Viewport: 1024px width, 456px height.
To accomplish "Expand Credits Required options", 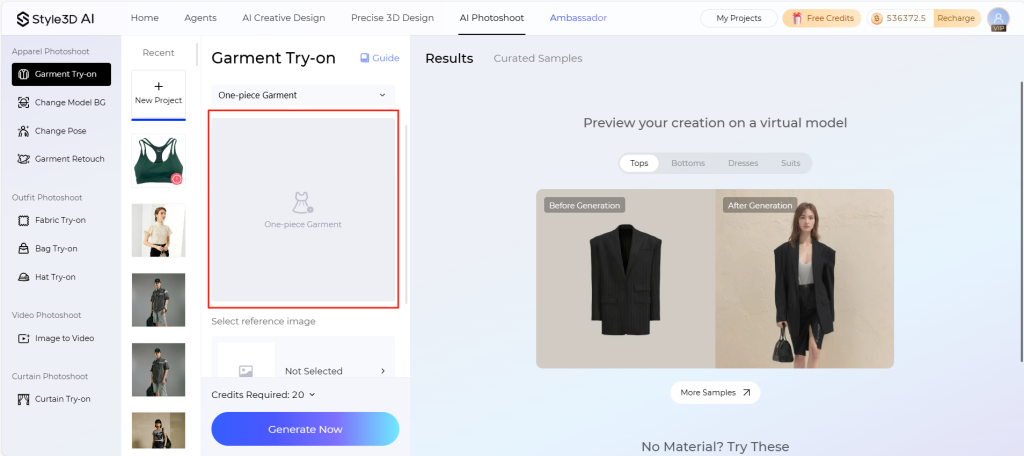I will (312, 395).
